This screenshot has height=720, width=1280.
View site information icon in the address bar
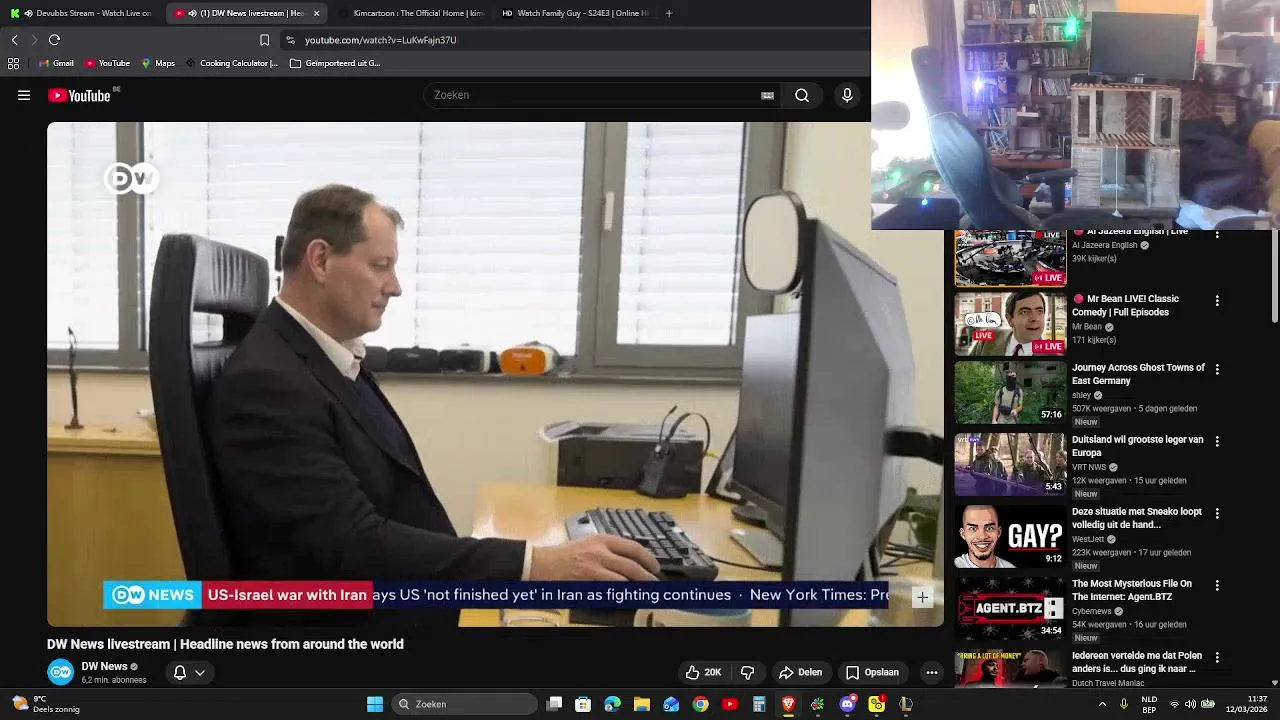[290, 40]
